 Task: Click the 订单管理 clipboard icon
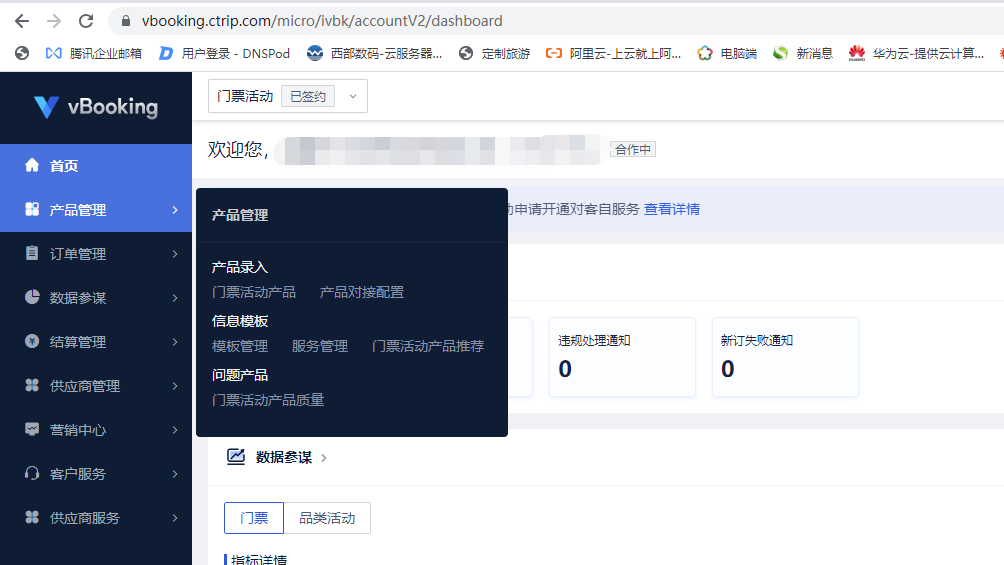(x=32, y=254)
